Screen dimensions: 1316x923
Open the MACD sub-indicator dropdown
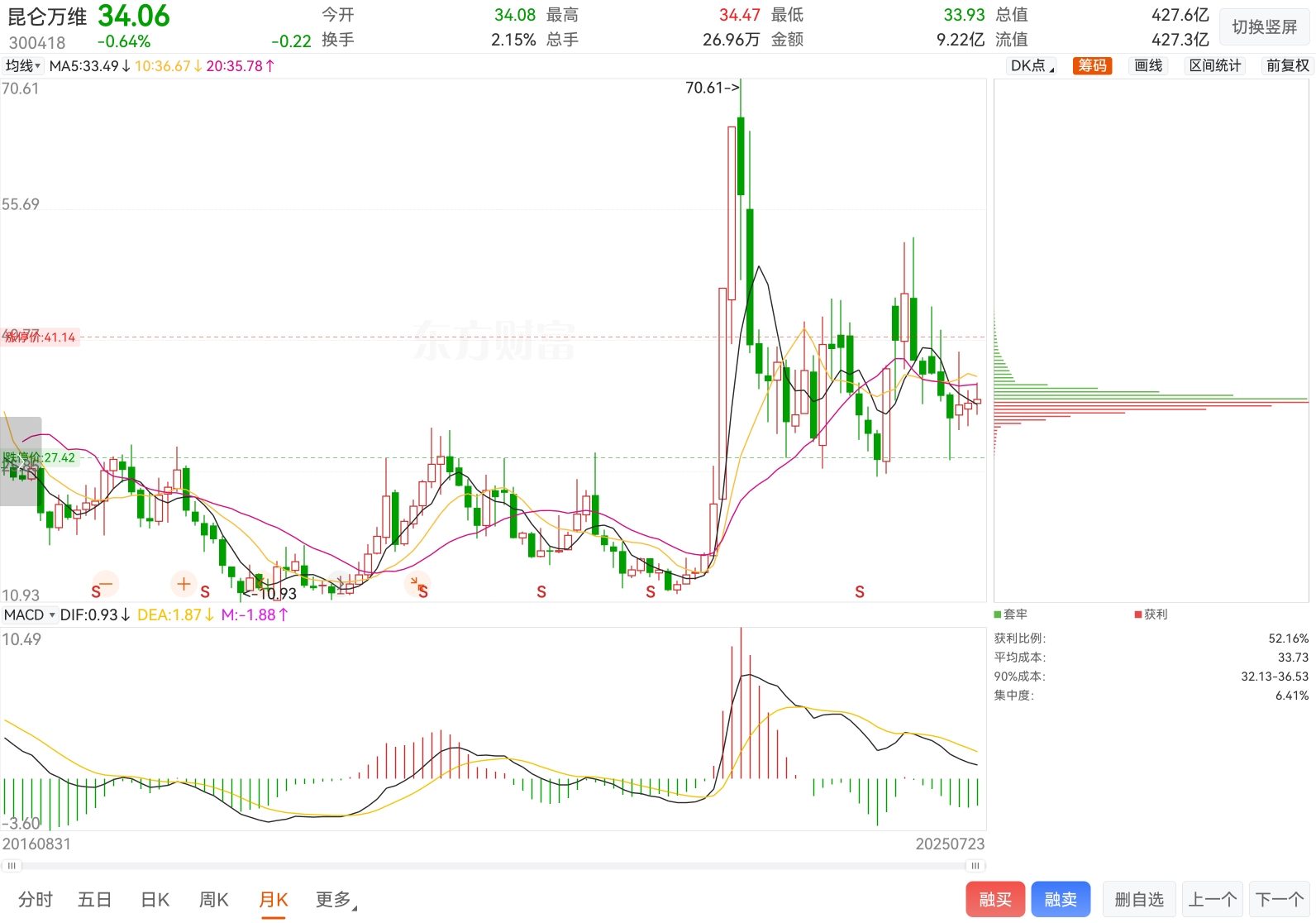coord(30,615)
